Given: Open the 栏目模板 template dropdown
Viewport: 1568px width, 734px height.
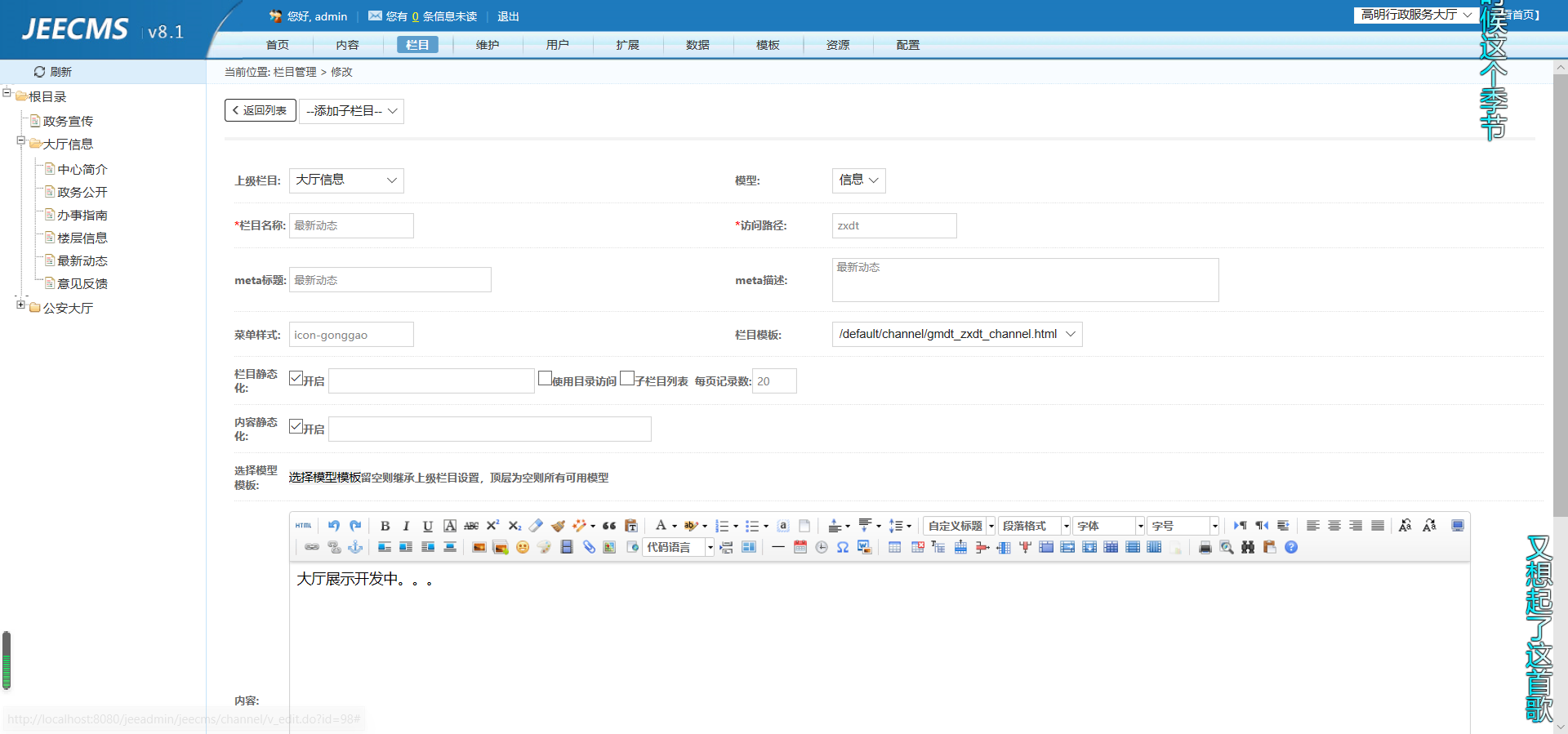Looking at the screenshot, I should tap(956, 334).
